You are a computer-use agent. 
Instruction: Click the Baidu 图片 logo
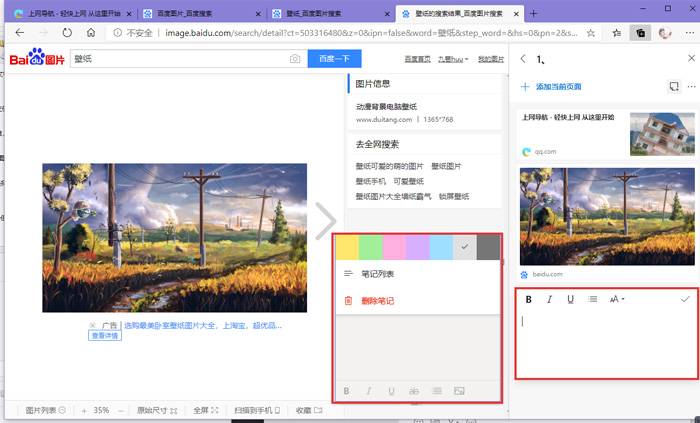(x=37, y=58)
